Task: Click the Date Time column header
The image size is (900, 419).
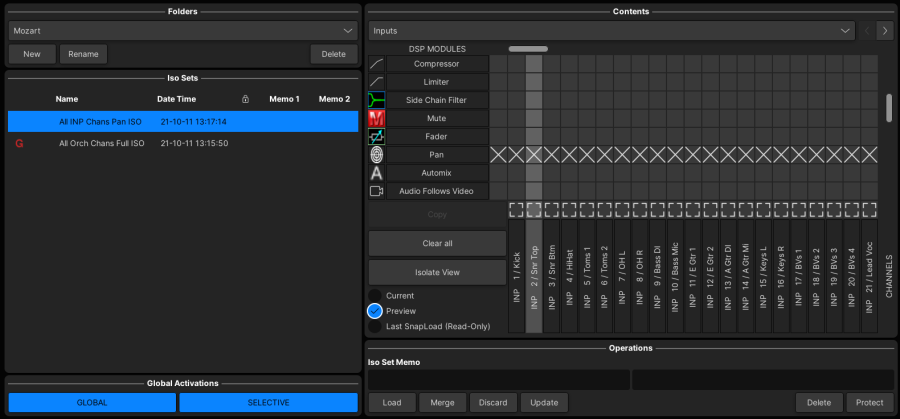Action: click(x=176, y=99)
